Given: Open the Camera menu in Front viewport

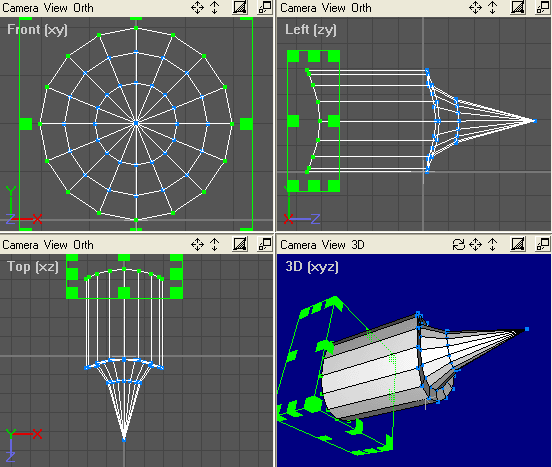Looking at the screenshot, I should (x=20, y=8).
